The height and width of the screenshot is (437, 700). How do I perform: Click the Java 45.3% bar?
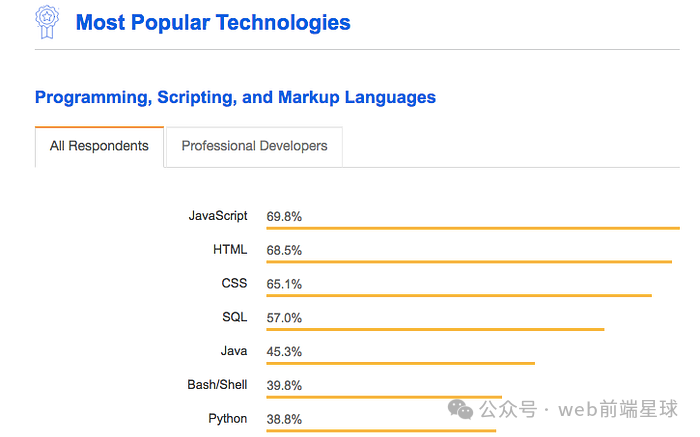pyautogui.click(x=400, y=363)
